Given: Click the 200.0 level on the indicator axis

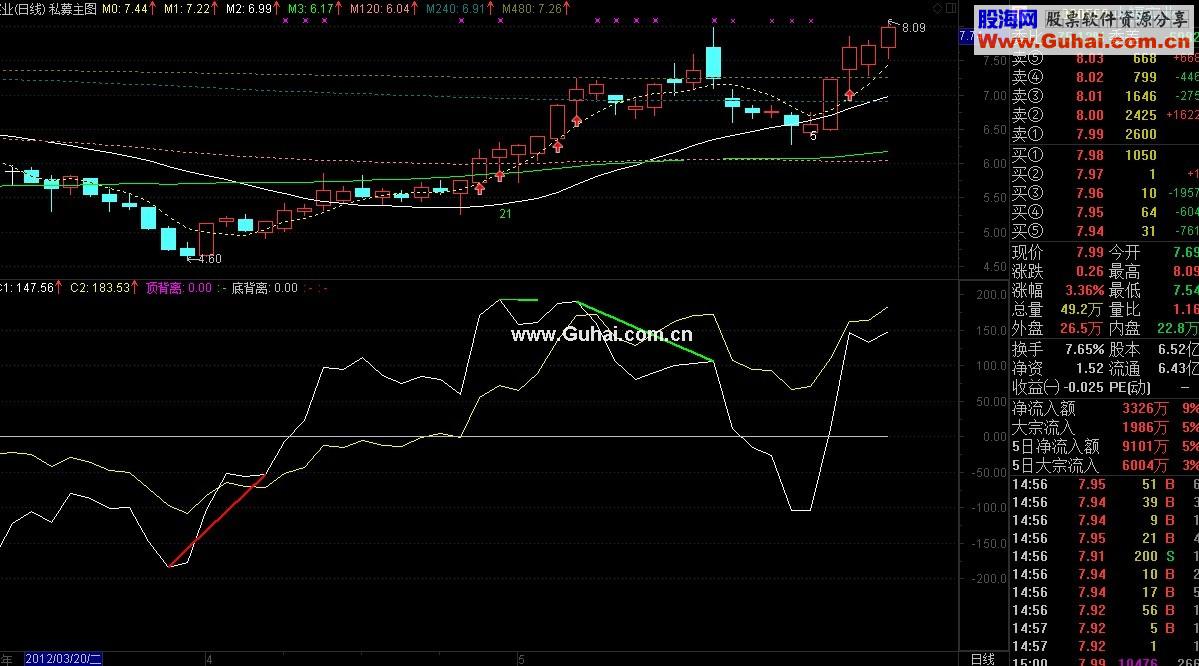Looking at the screenshot, I should point(992,295).
